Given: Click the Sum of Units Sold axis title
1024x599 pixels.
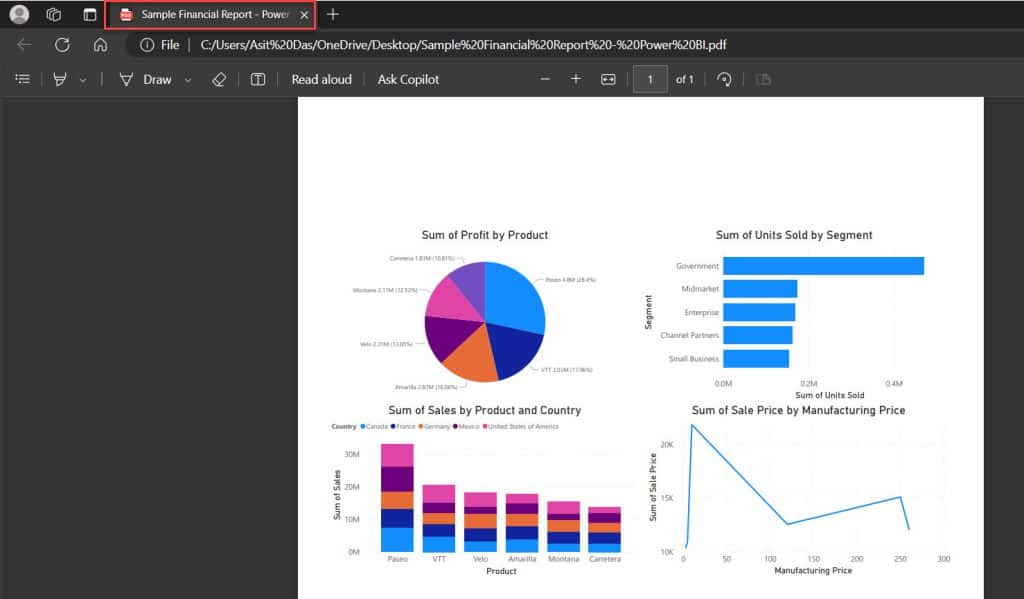Looking at the screenshot, I should 829,395.
